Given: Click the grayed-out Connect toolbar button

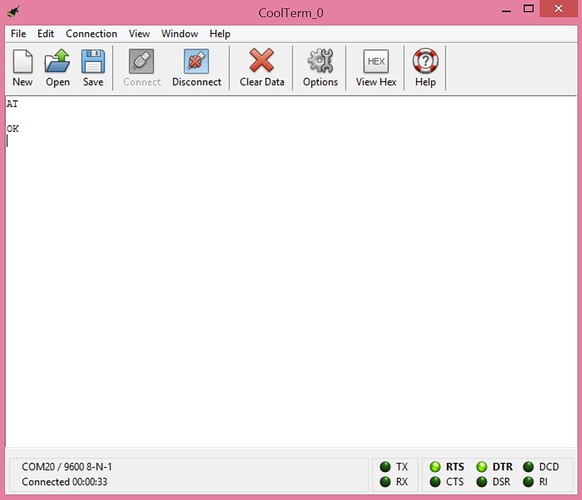Looking at the screenshot, I should [142, 68].
